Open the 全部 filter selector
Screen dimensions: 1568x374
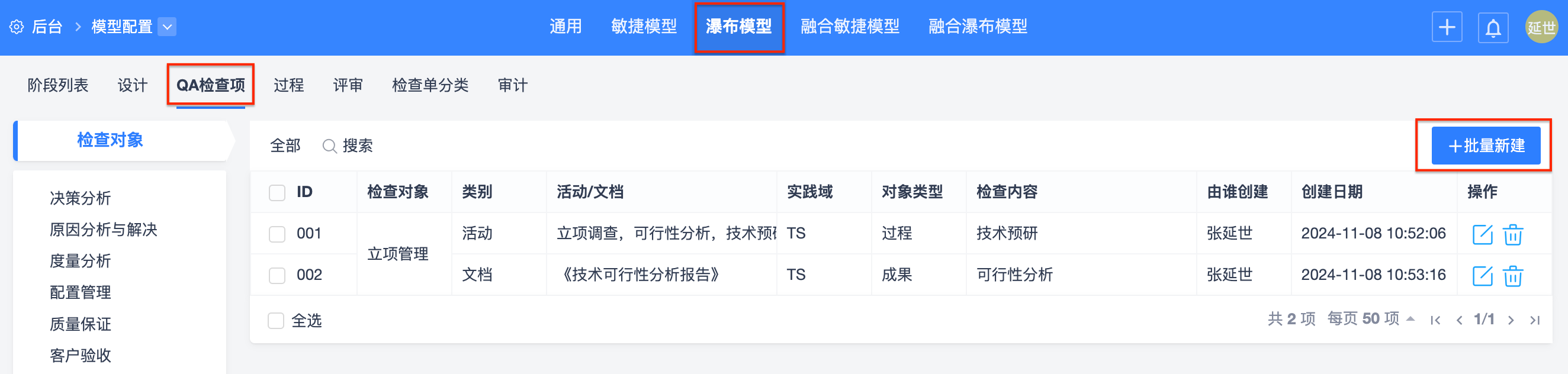[285, 146]
